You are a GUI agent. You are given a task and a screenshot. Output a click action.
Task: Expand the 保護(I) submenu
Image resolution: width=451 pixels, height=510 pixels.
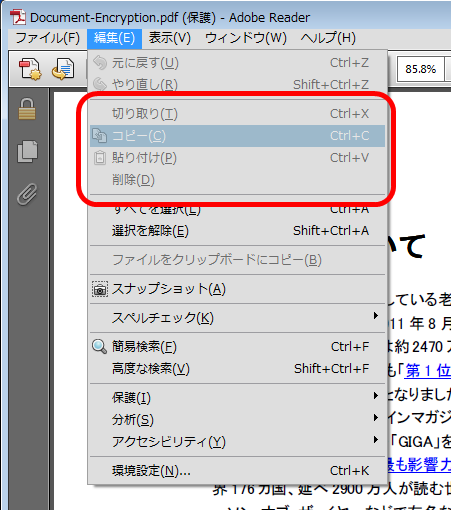coord(237,398)
